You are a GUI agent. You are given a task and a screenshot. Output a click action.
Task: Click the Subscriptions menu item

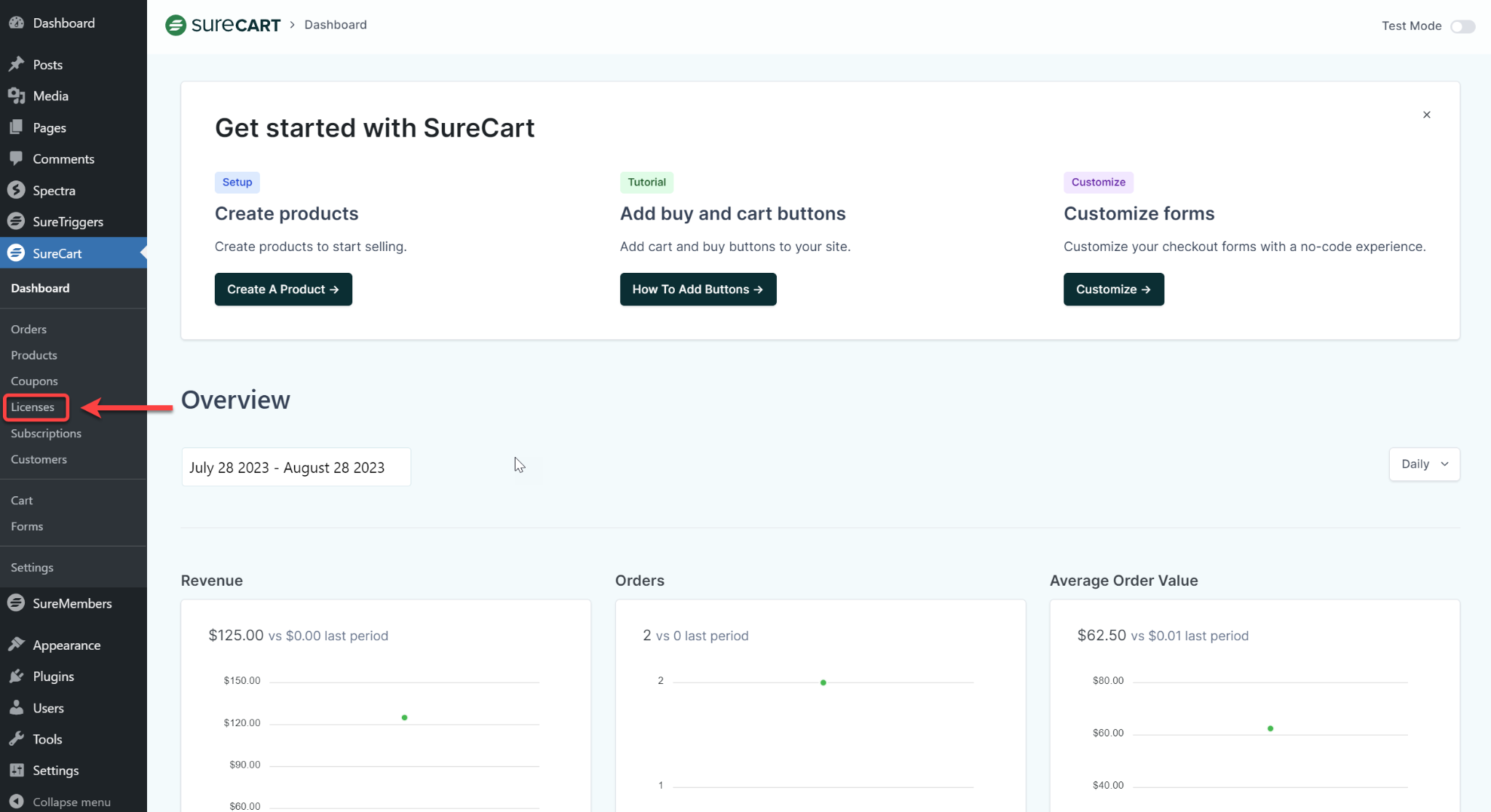pos(46,432)
